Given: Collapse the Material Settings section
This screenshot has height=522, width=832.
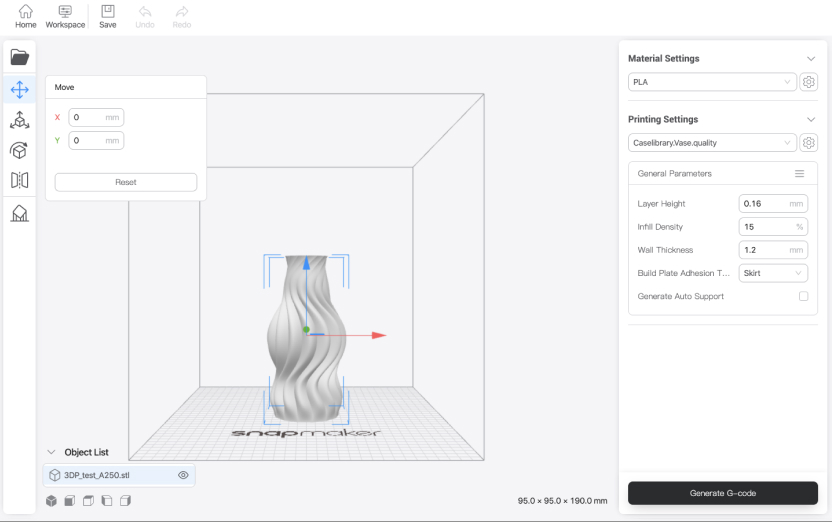Looking at the screenshot, I should [x=810, y=59].
